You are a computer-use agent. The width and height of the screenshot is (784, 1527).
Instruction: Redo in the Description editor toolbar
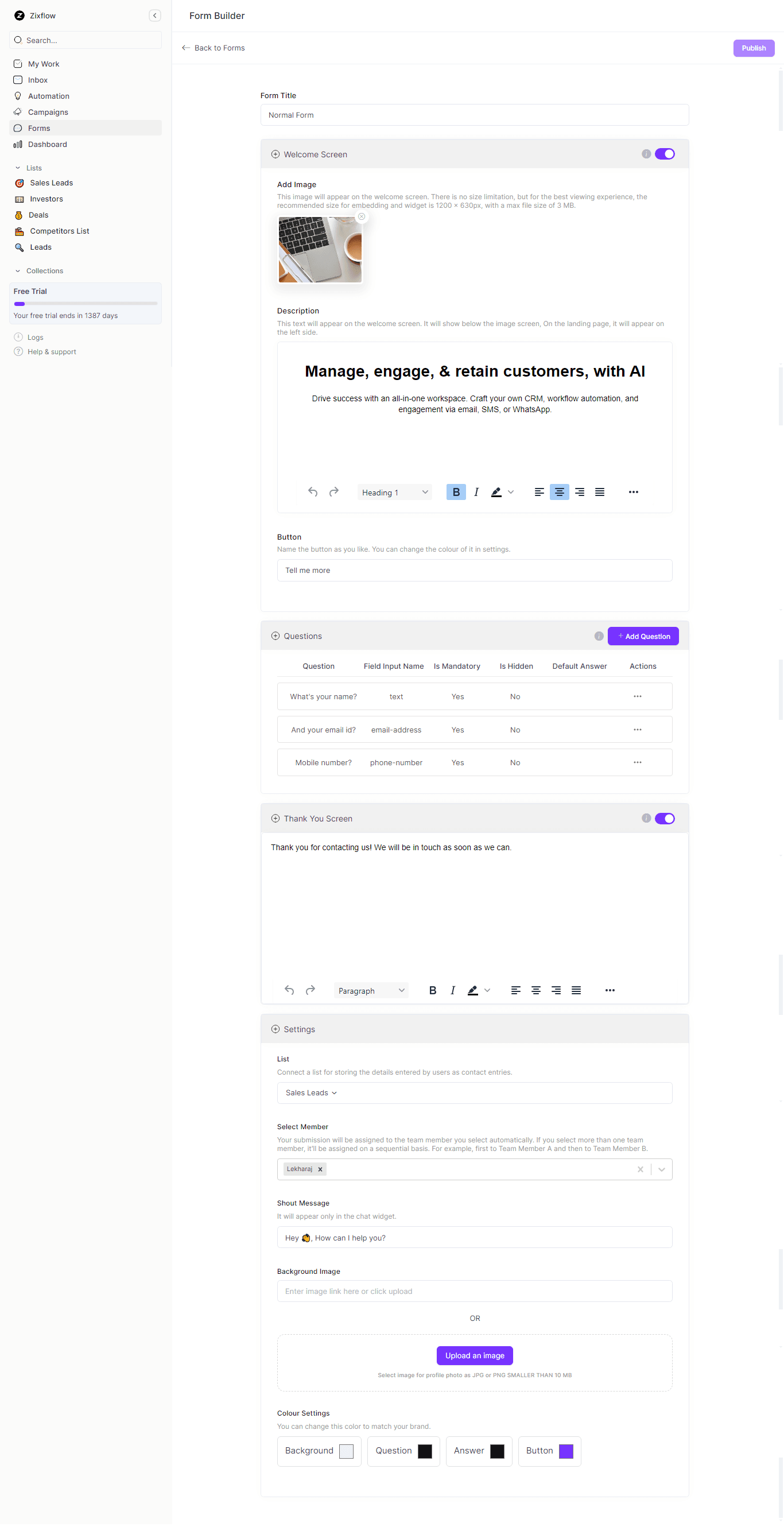[x=334, y=492]
